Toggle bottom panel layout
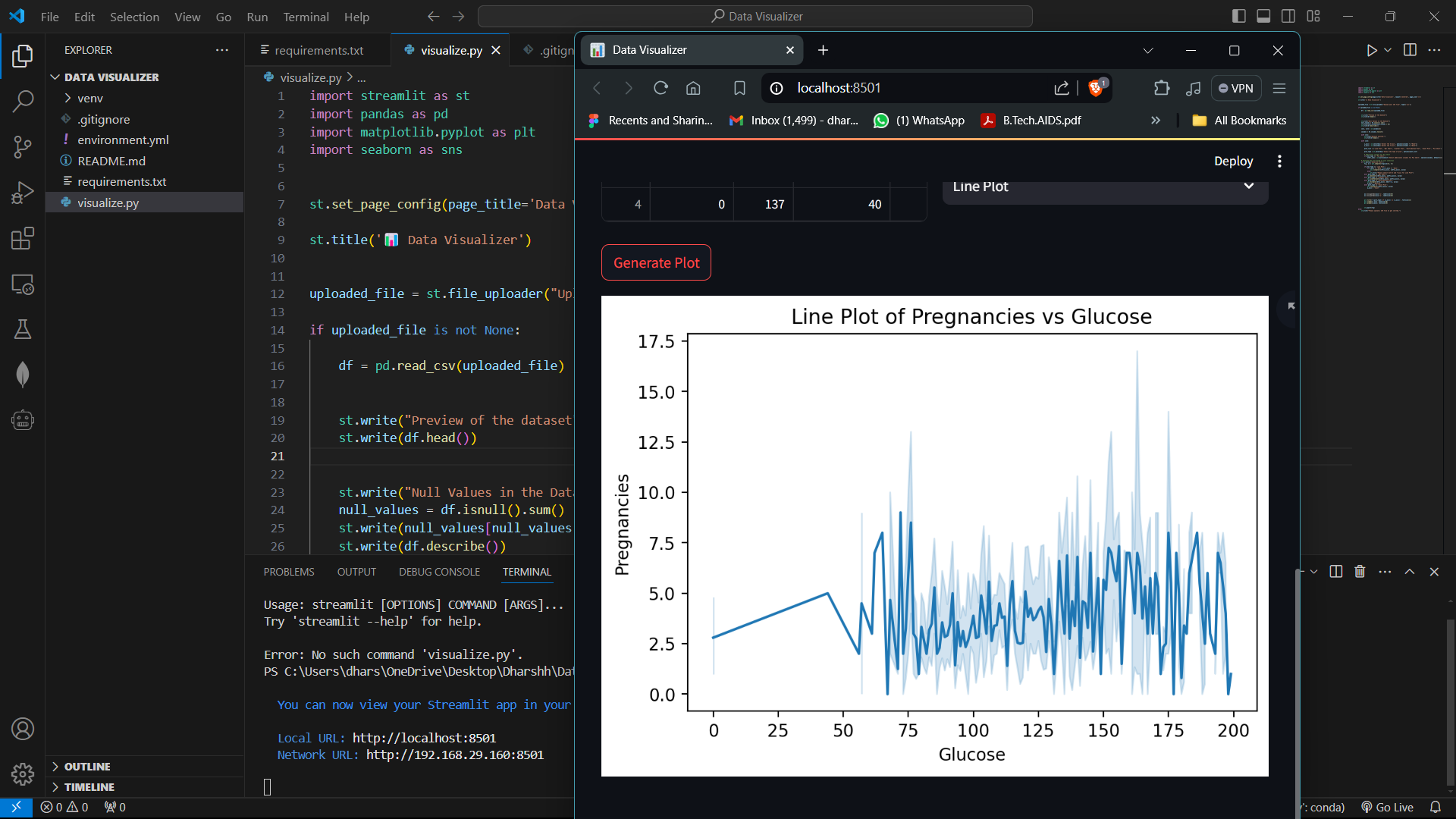This screenshot has height=819, width=1456. (x=1263, y=16)
